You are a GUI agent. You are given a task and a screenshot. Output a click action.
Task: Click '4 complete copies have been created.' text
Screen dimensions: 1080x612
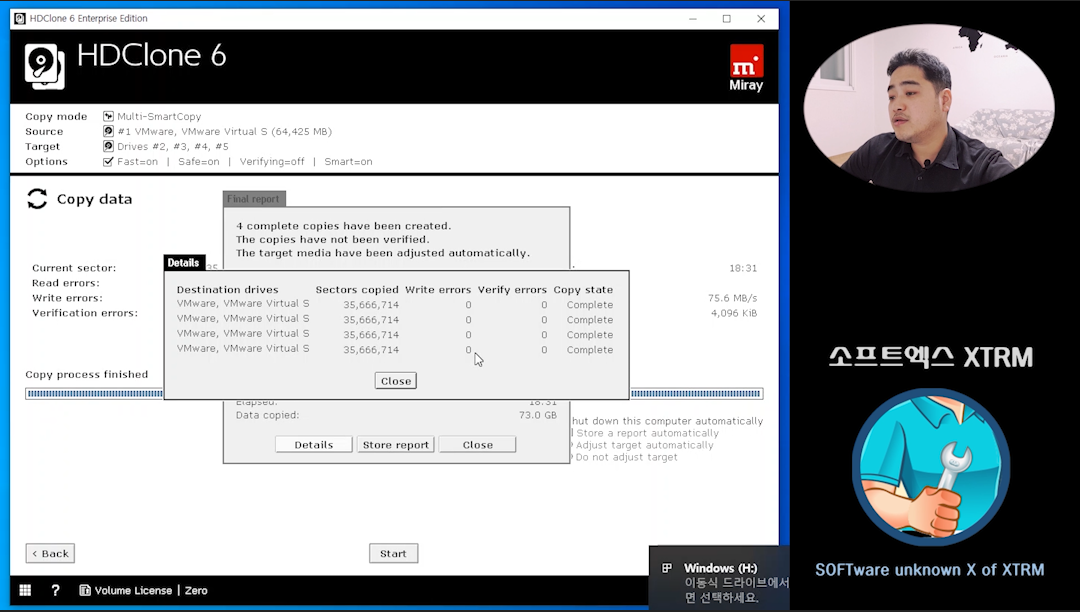(x=344, y=226)
